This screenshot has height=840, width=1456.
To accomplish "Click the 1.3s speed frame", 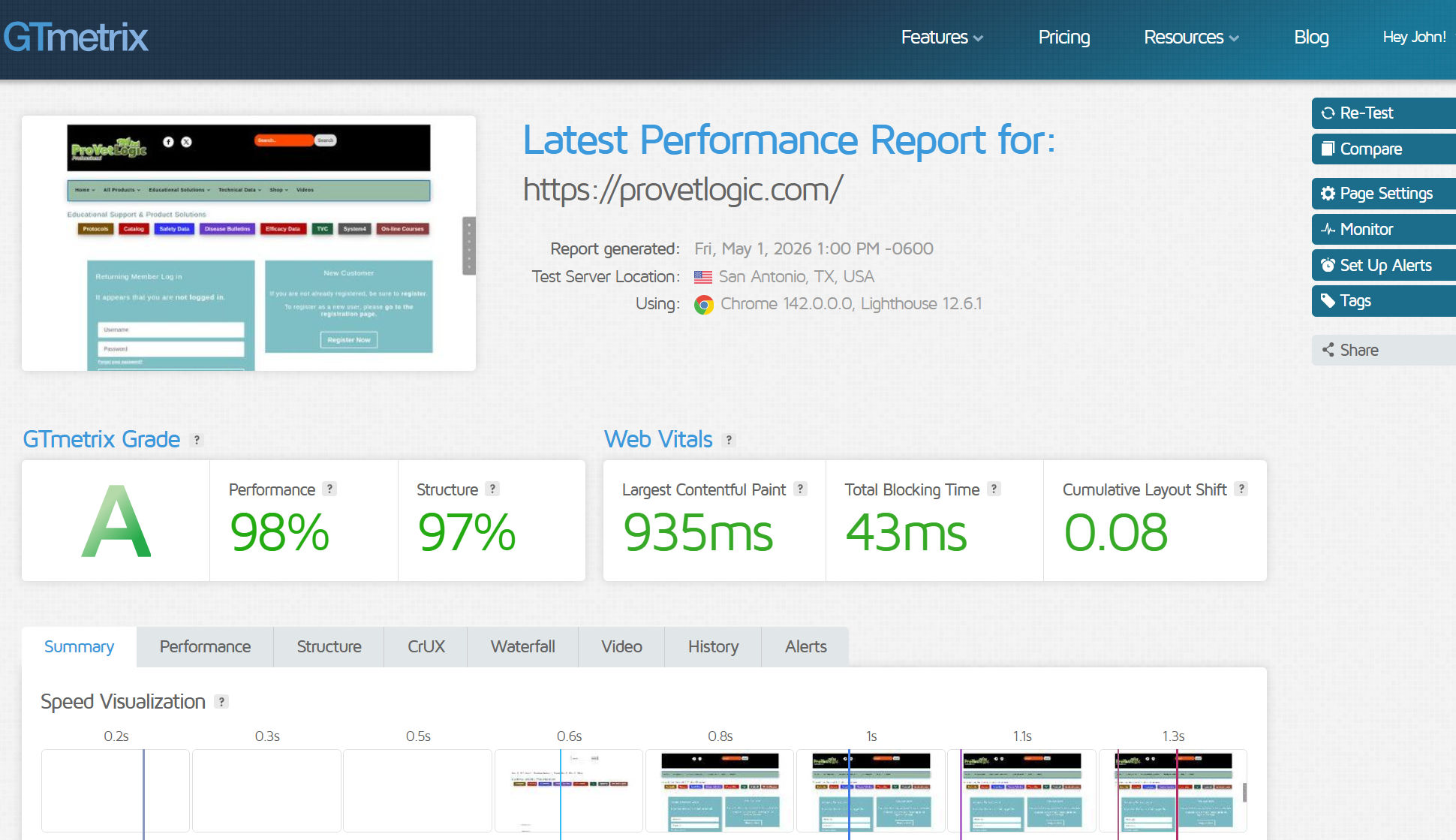I will click(x=1173, y=790).
